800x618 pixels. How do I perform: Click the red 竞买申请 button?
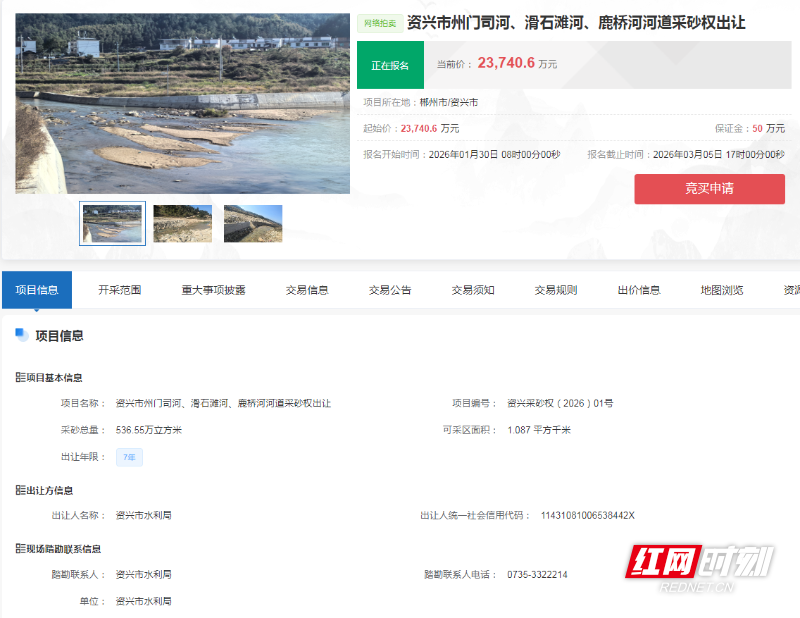pos(709,189)
